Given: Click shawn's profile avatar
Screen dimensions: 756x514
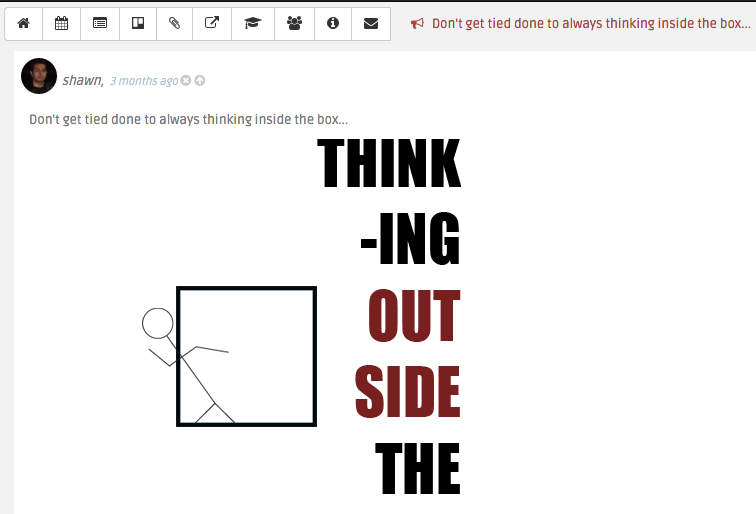Looking at the screenshot, I should 39,76.
